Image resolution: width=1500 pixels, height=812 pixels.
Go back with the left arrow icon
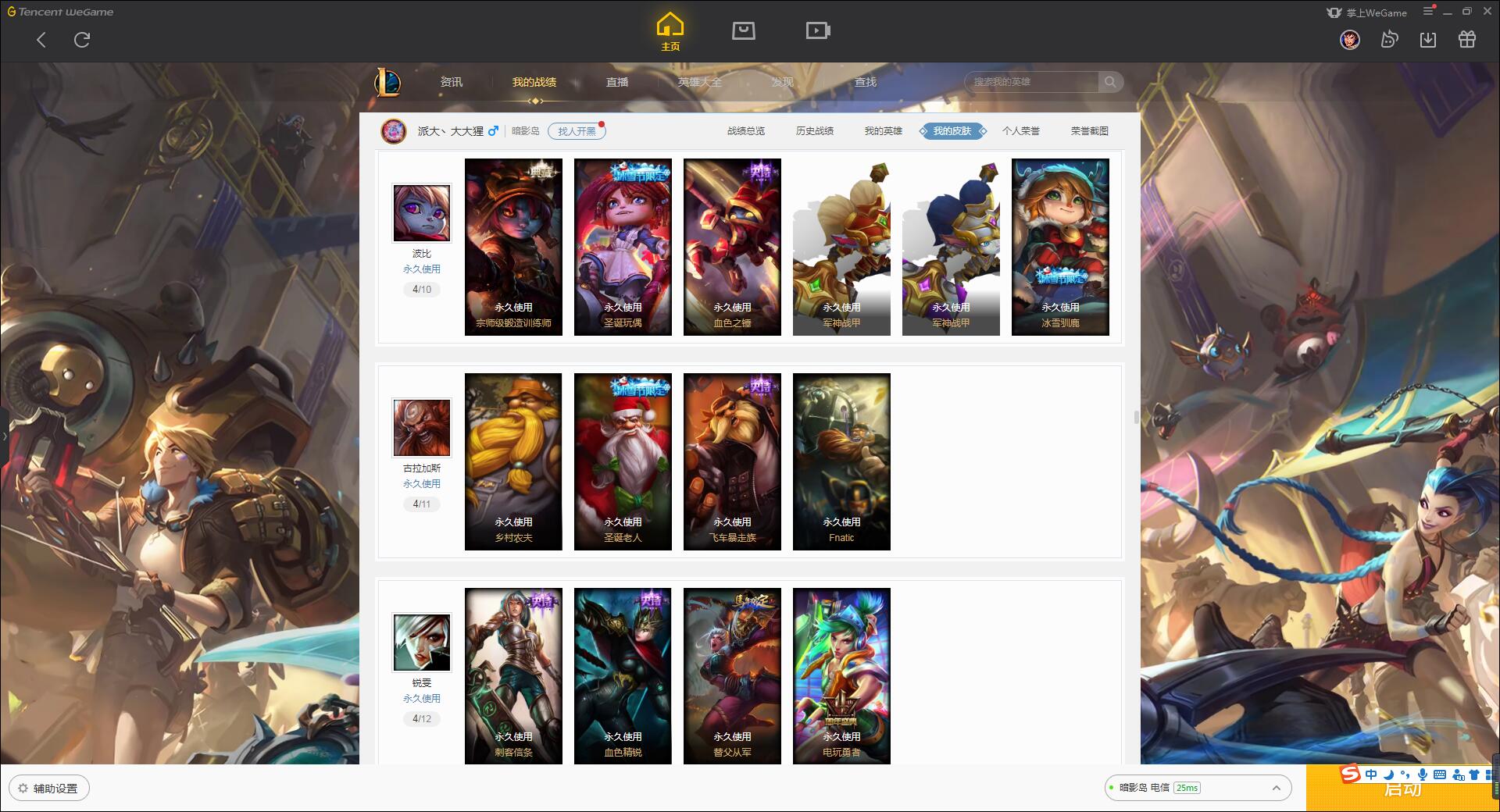pyautogui.click(x=41, y=40)
